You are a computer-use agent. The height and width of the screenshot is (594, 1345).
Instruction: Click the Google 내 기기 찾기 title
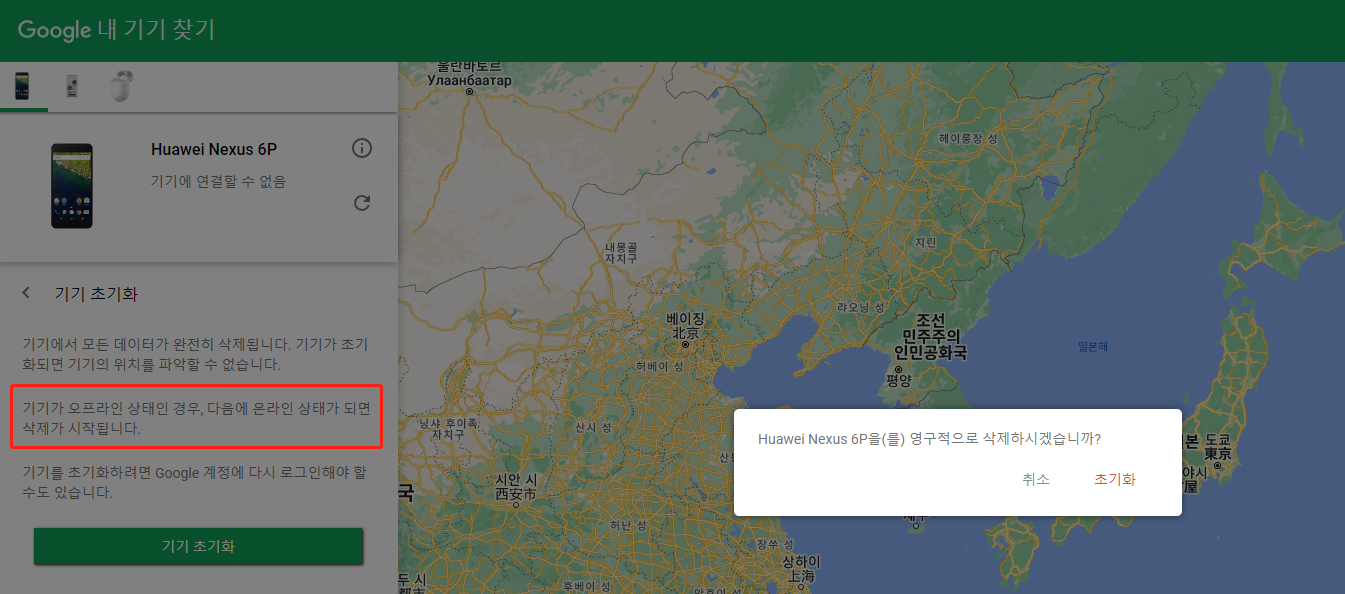pyautogui.click(x=116, y=30)
